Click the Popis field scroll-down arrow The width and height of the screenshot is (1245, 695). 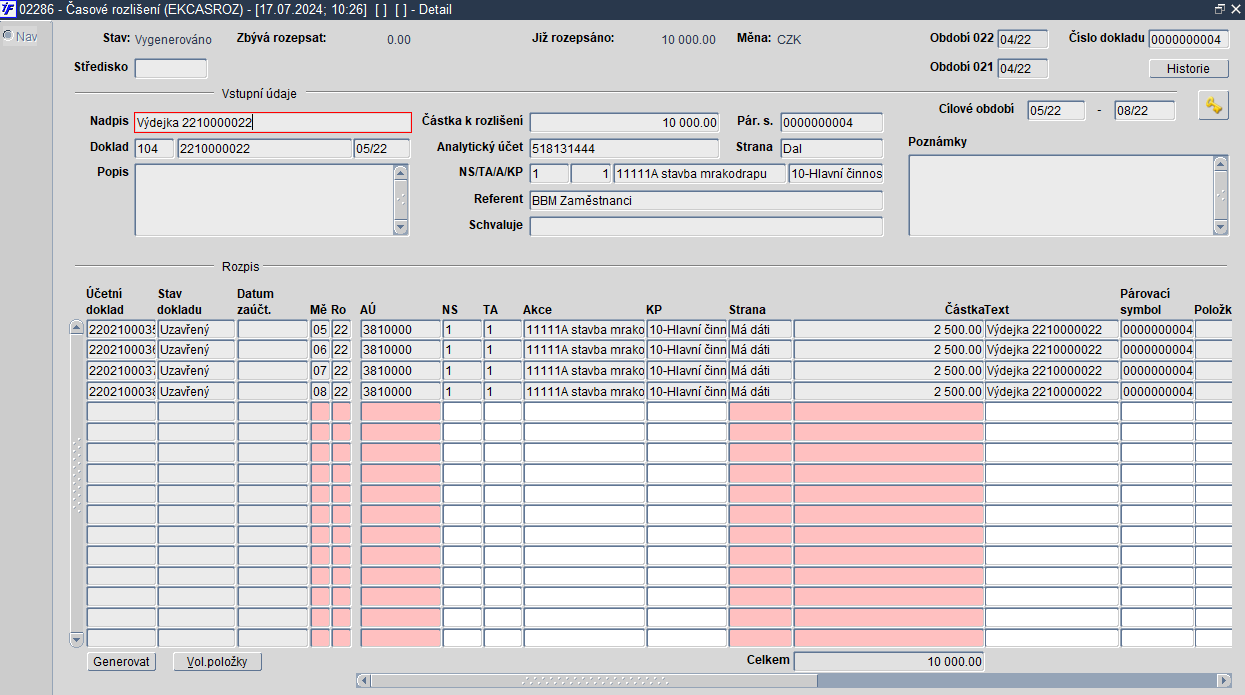401,228
